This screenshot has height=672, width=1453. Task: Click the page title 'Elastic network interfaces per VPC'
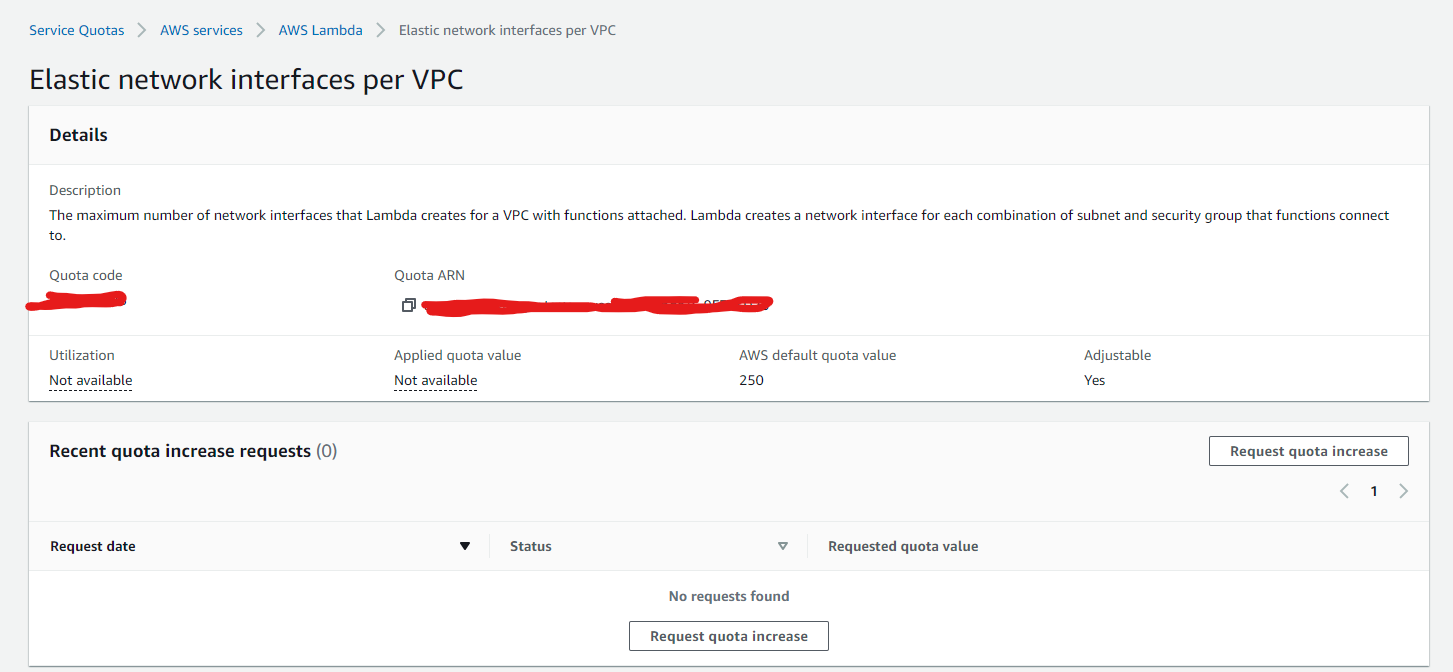tap(246, 80)
